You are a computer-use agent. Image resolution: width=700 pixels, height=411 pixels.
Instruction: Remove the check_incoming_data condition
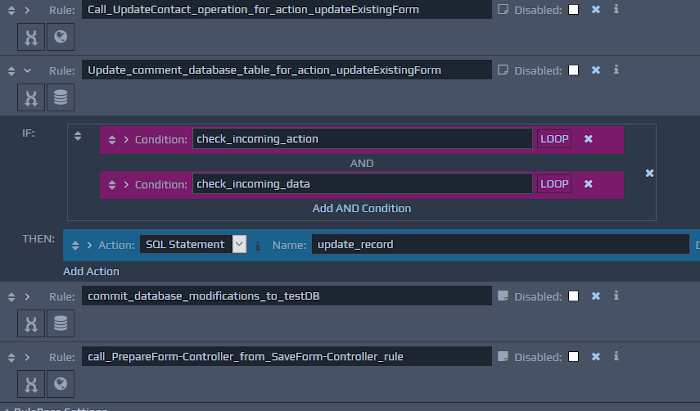point(588,184)
